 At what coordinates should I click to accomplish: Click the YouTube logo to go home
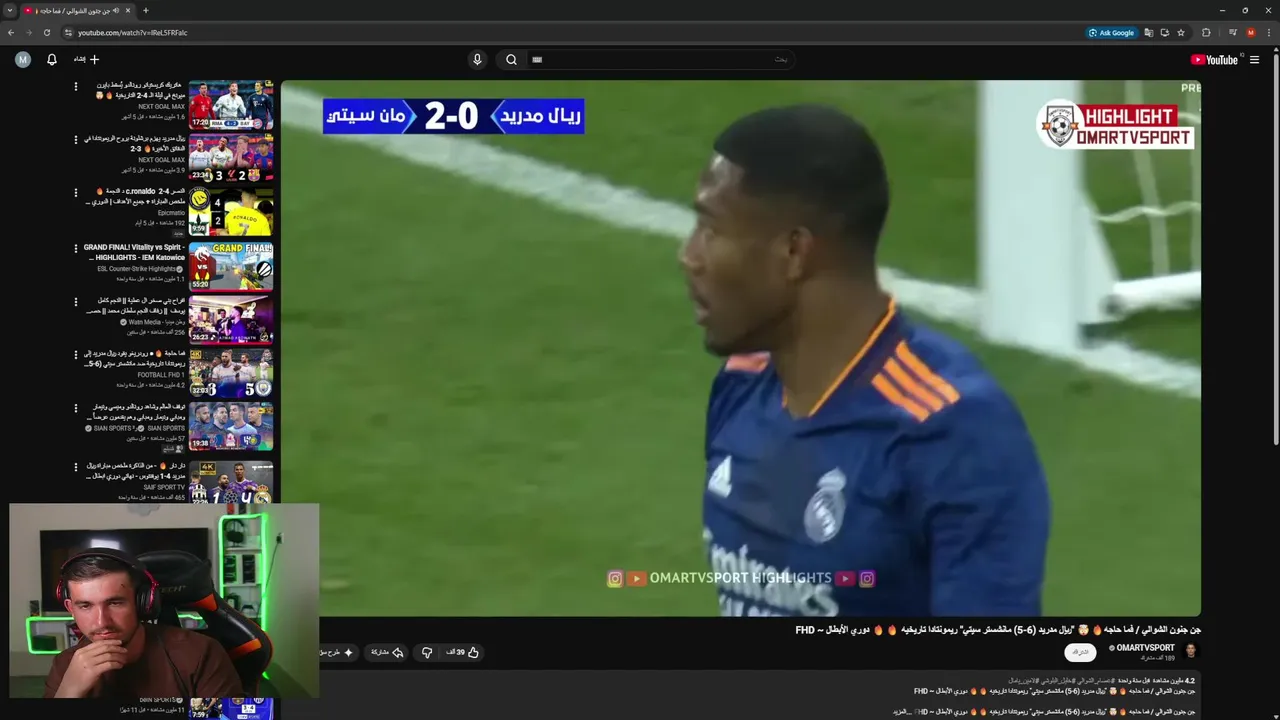(1214, 60)
